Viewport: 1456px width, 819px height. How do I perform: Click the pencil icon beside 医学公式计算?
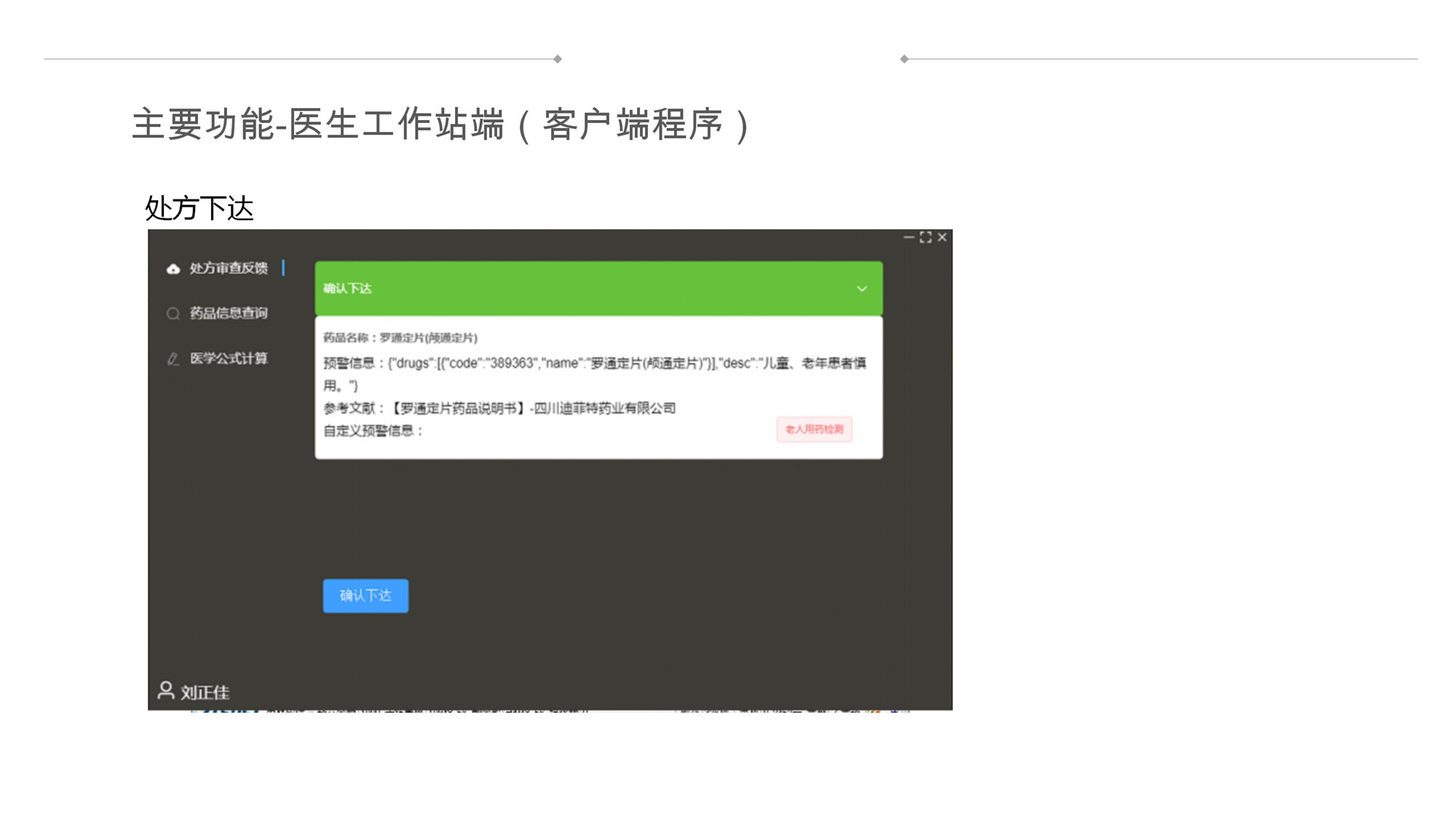point(173,359)
